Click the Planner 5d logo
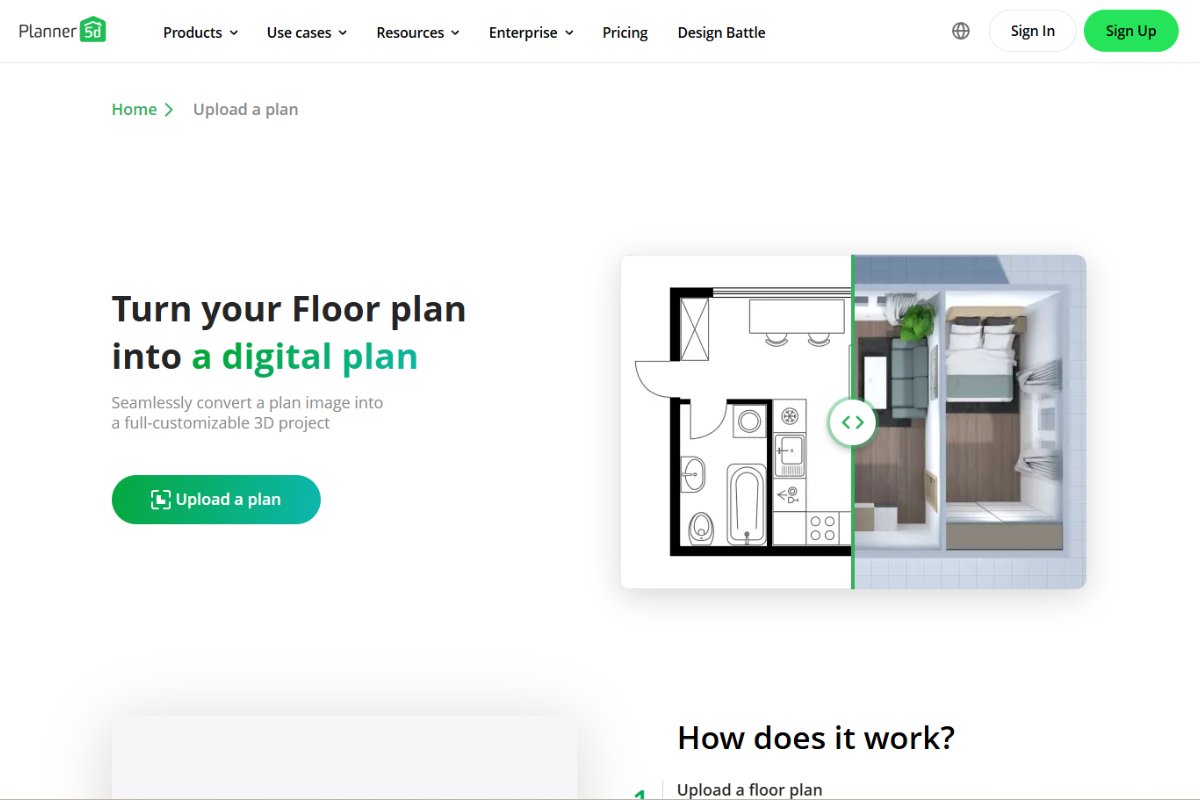This screenshot has height=800, width=1200. tap(62, 30)
